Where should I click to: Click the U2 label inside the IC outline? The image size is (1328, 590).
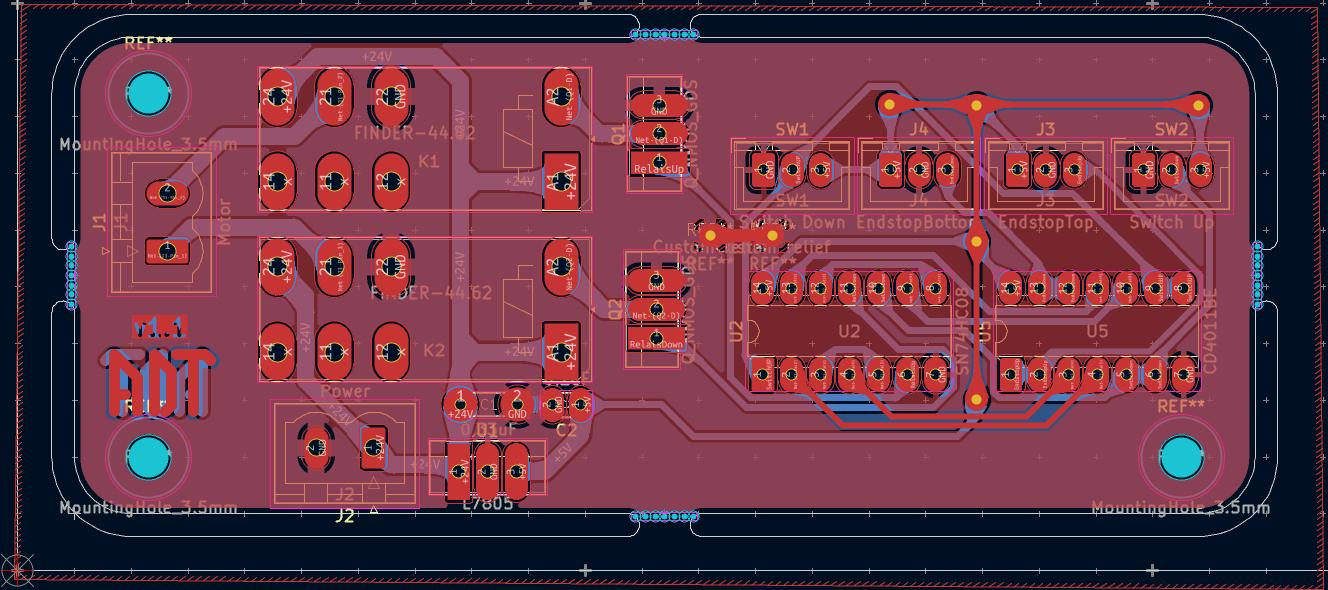tap(849, 331)
